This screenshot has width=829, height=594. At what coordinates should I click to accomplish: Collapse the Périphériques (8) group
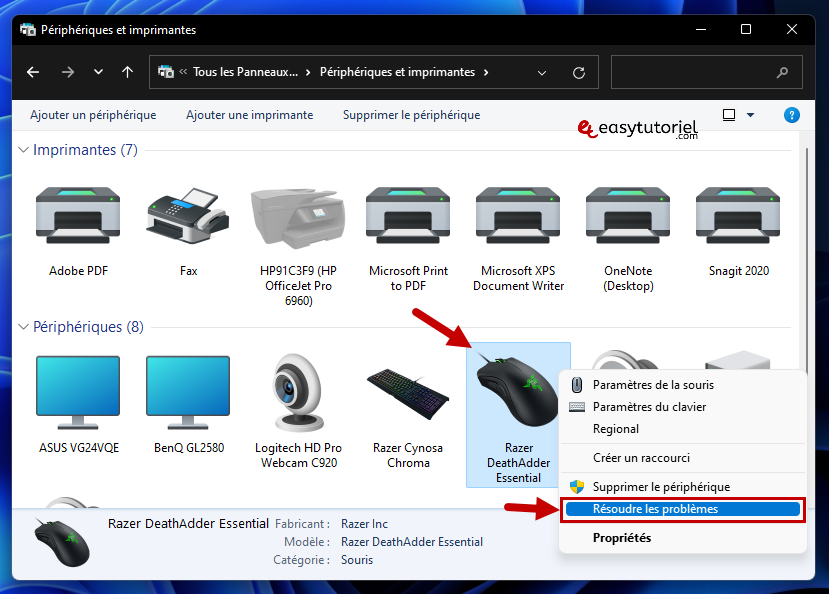point(23,327)
